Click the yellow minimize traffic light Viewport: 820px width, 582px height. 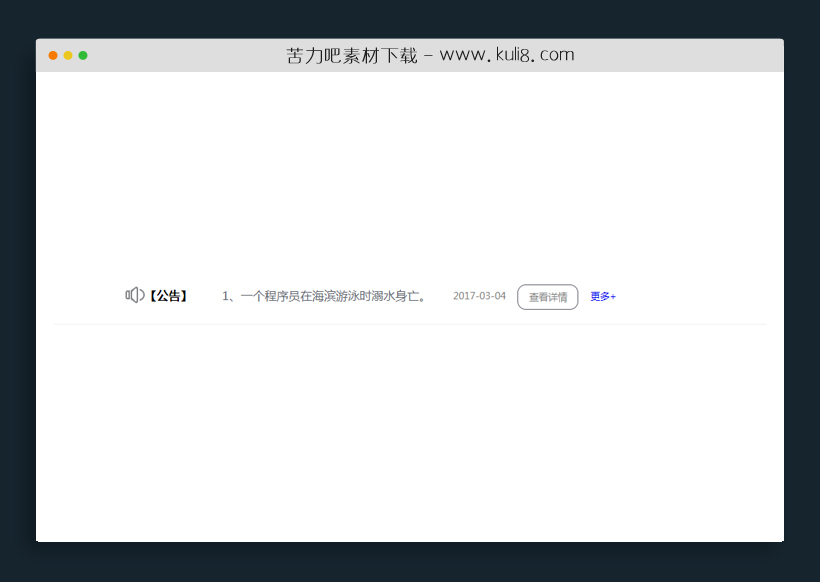pyautogui.click(x=67, y=57)
